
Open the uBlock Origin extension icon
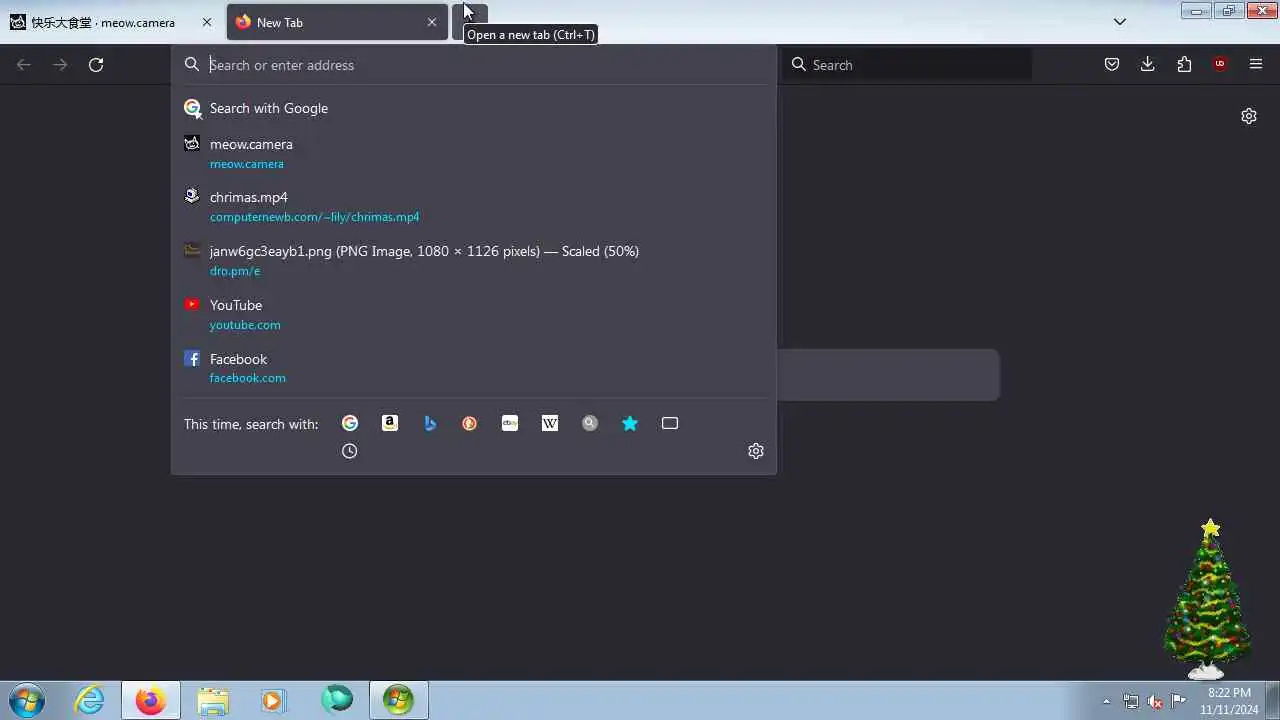[x=1220, y=64]
